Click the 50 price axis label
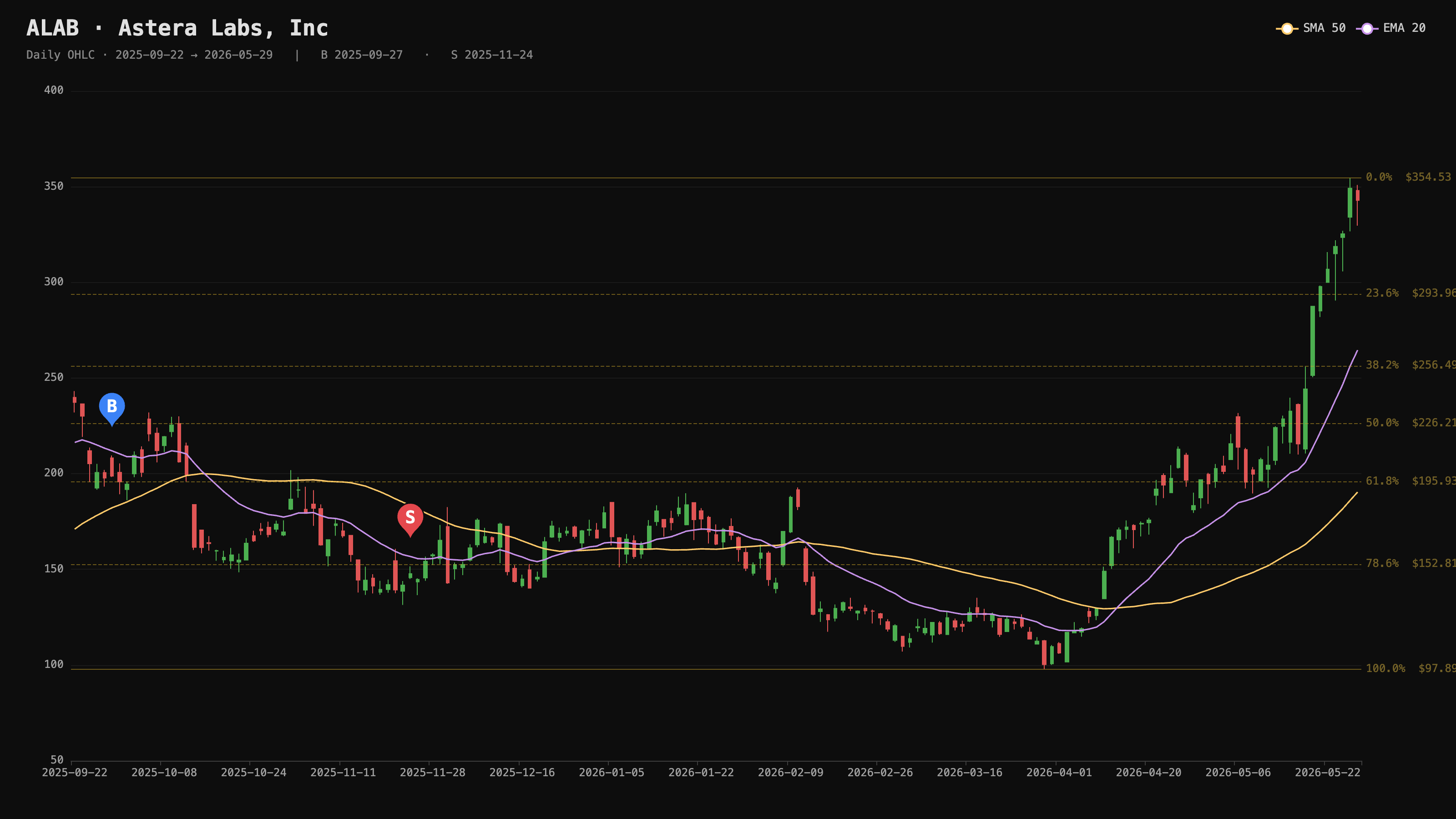 click(57, 760)
